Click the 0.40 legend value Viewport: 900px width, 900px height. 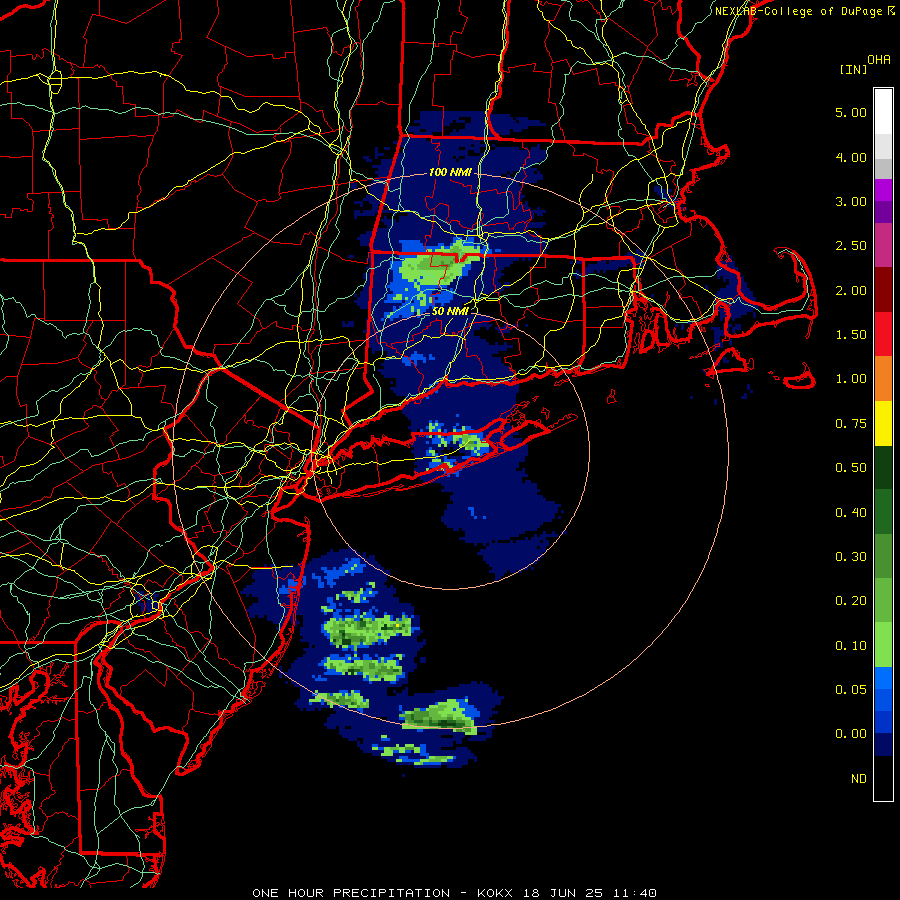point(851,513)
